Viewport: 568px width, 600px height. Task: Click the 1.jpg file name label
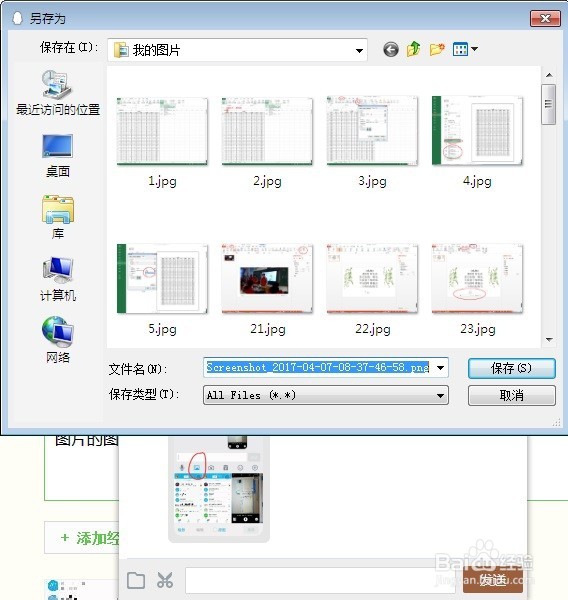[162, 181]
